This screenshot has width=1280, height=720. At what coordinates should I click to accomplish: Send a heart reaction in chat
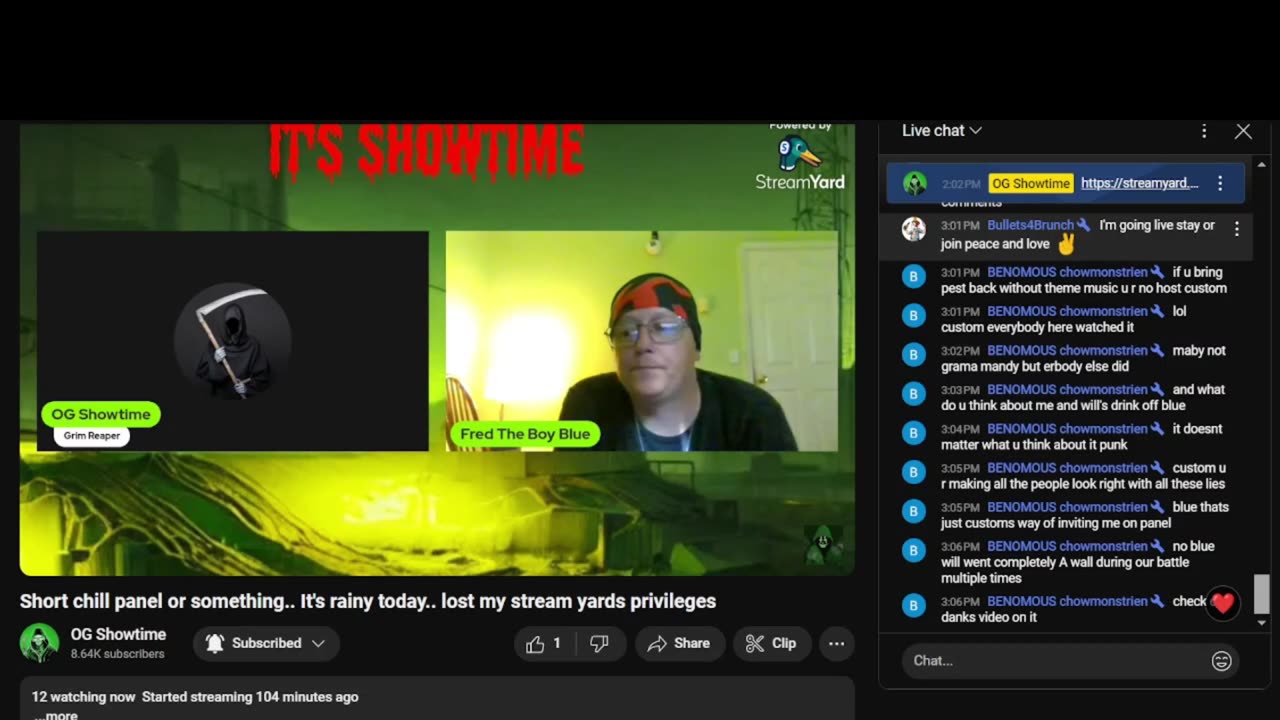(1222, 603)
